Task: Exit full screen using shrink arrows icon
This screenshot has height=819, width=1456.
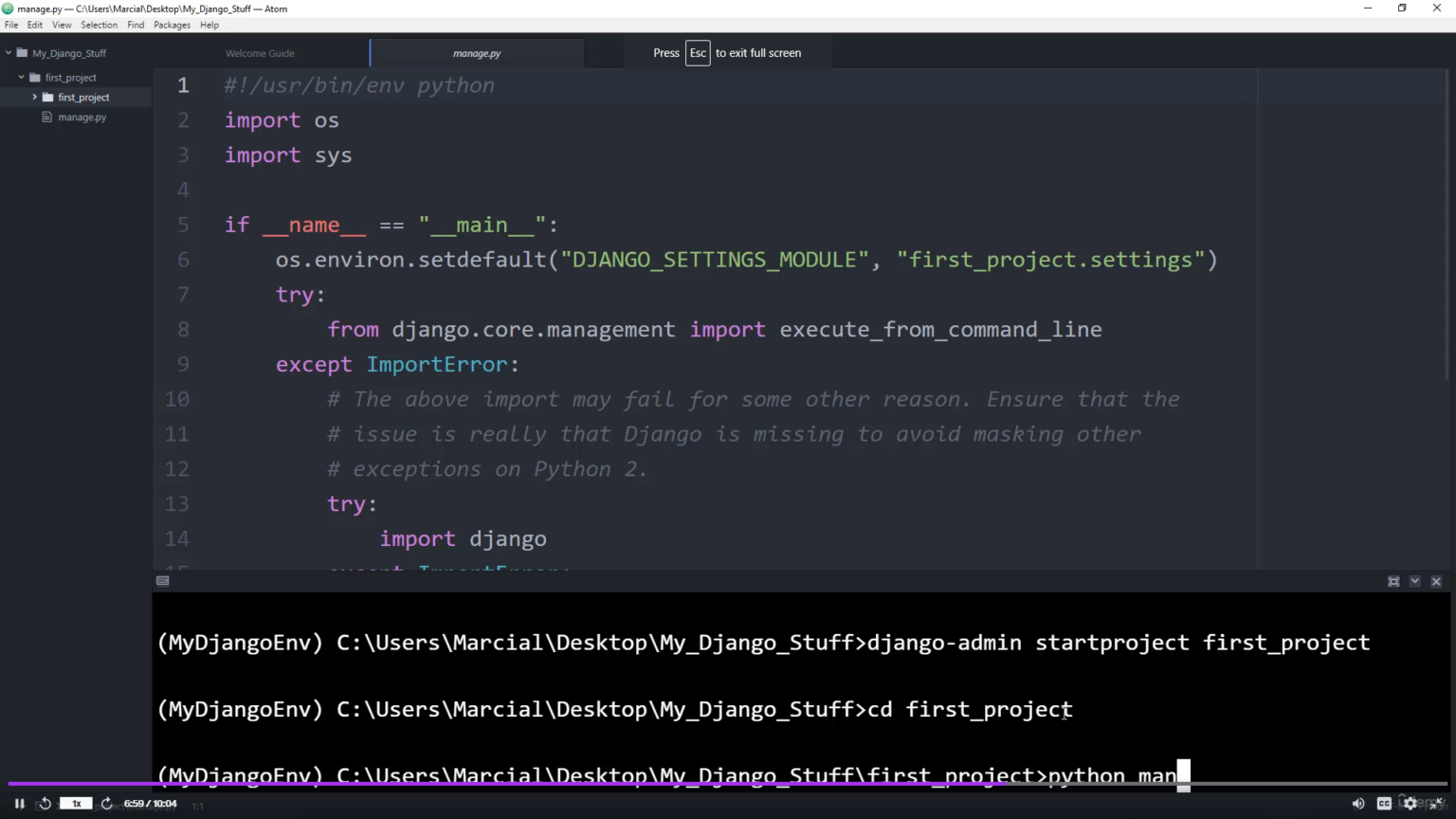Action: 1436,804
